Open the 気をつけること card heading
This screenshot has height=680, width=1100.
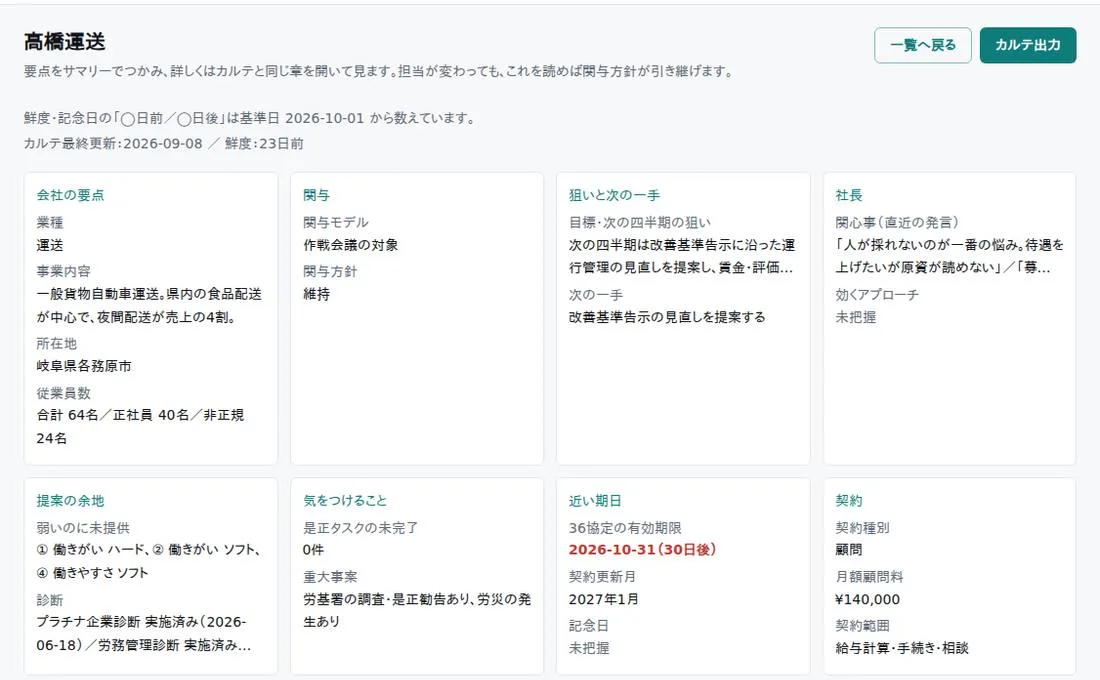(345, 500)
